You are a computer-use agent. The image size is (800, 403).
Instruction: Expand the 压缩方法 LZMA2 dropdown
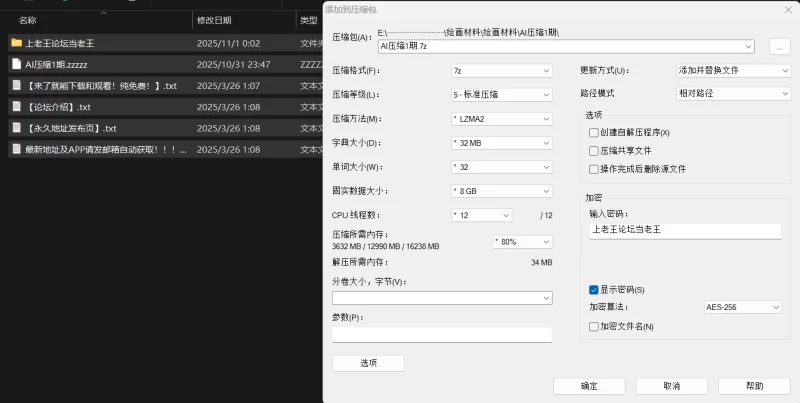tap(502, 119)
